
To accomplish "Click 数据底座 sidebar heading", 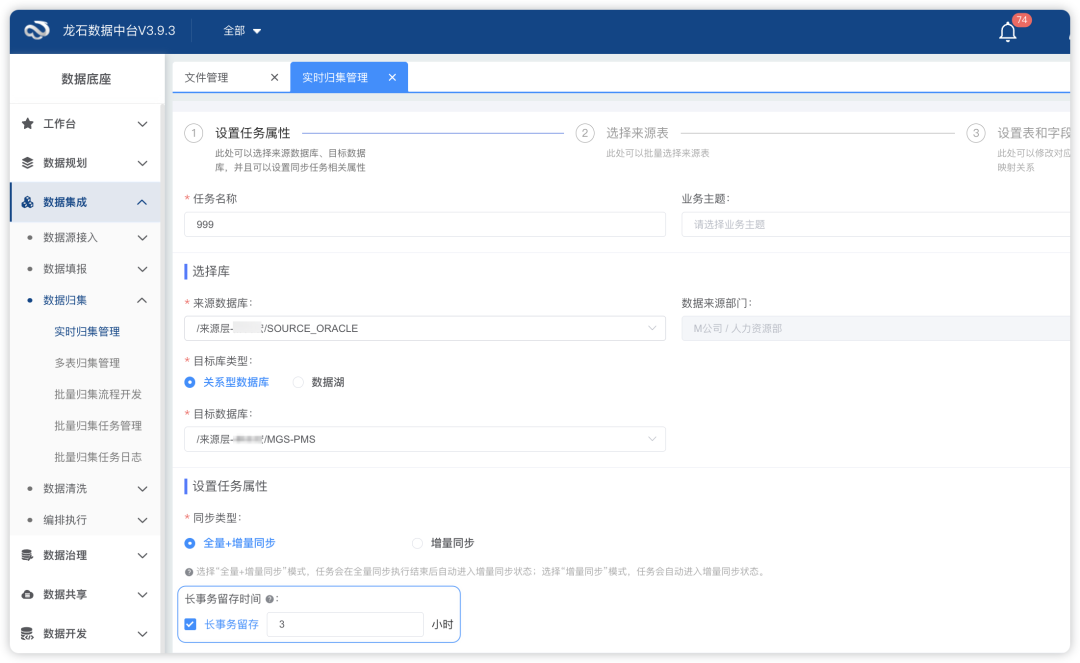I will [x=86, y=79].
